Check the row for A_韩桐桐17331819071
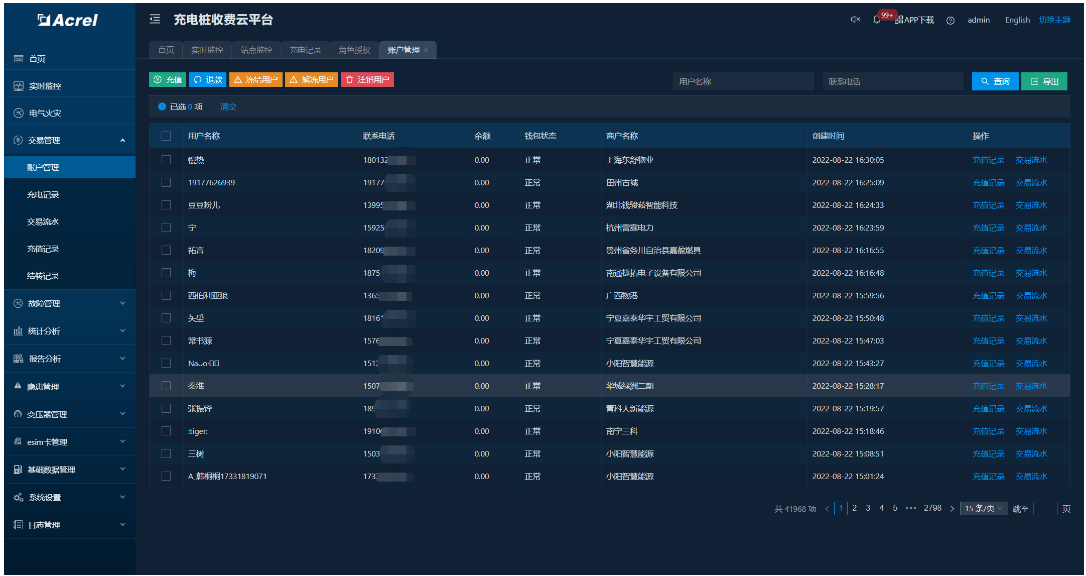The image size is (1086, 576). coord(166,476)
